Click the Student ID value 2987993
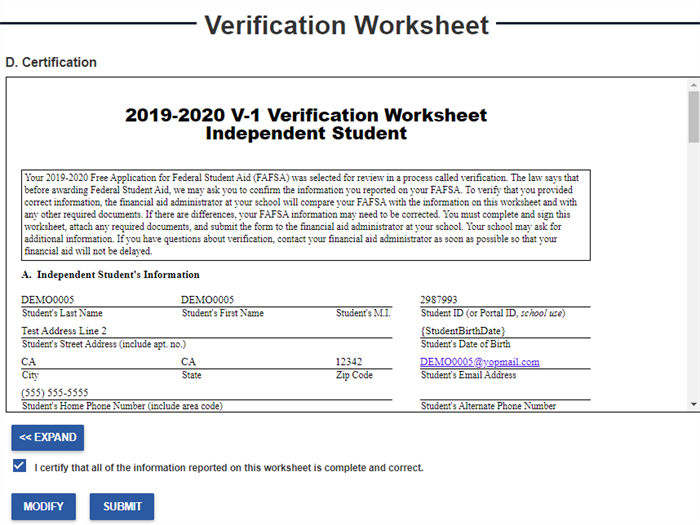This screenshot has height=525, width=700. 439,299
